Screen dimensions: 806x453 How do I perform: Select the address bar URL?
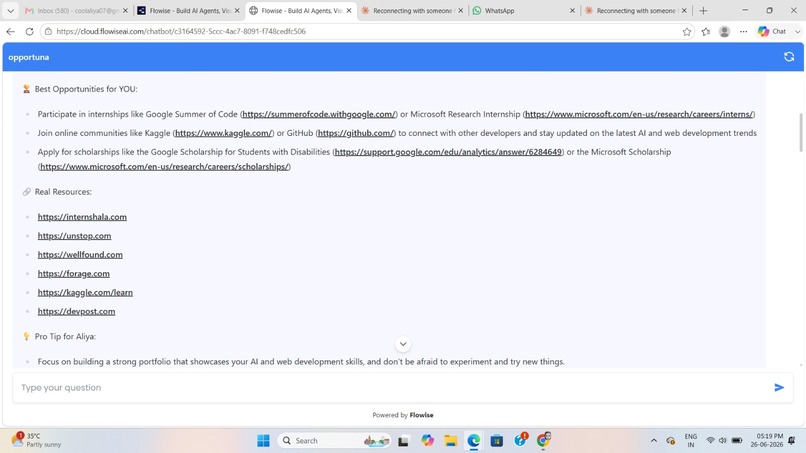pyautogui.click(x=181, y=31)
